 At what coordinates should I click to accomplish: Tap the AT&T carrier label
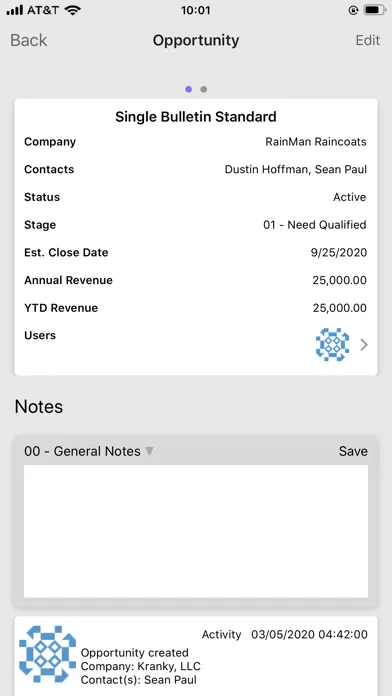point(44,10)
